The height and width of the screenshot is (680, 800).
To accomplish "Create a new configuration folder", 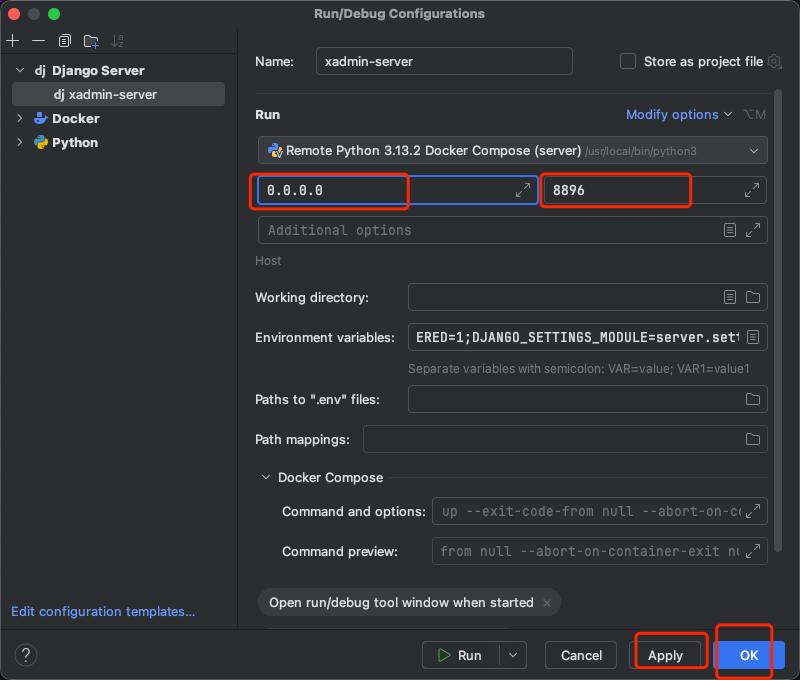I will [x=91, y=41].
